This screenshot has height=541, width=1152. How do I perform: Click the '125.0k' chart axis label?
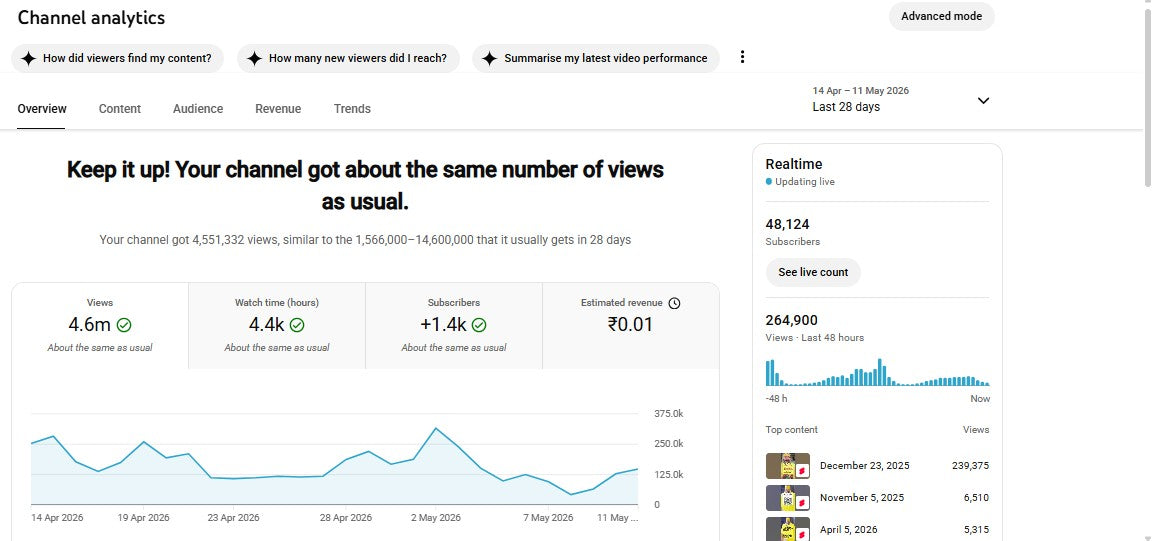(x=669, y=475)
